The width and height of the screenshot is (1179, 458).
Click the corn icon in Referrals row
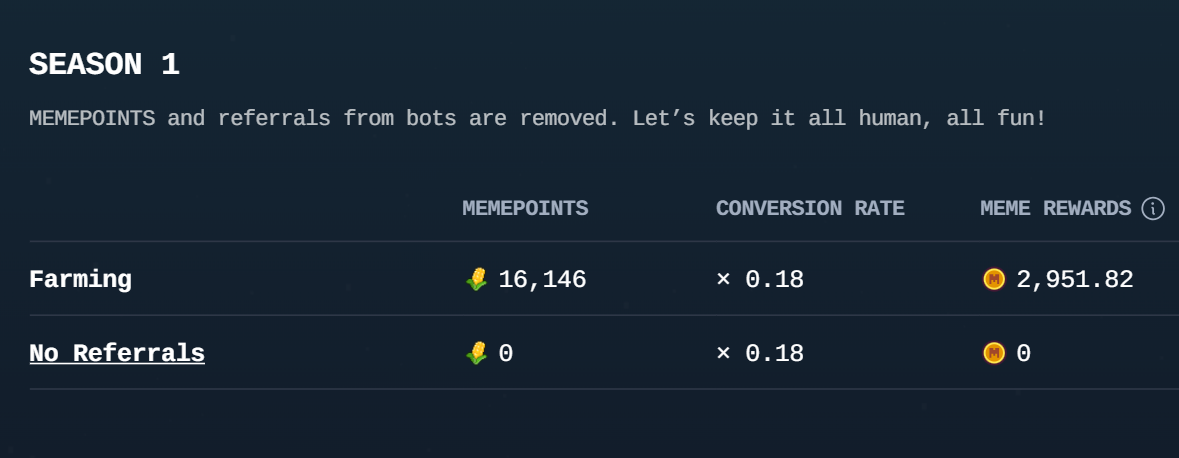477,353
